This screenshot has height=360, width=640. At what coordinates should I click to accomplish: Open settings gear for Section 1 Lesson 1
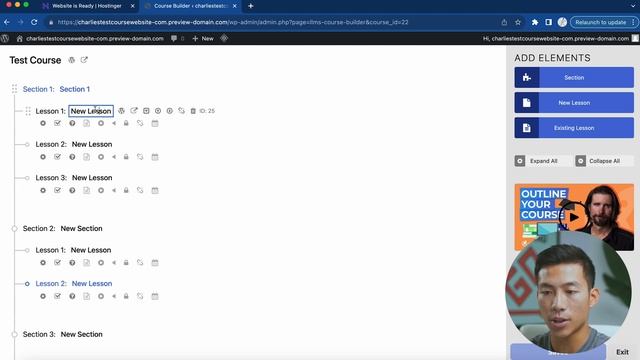tap(43, 123)
